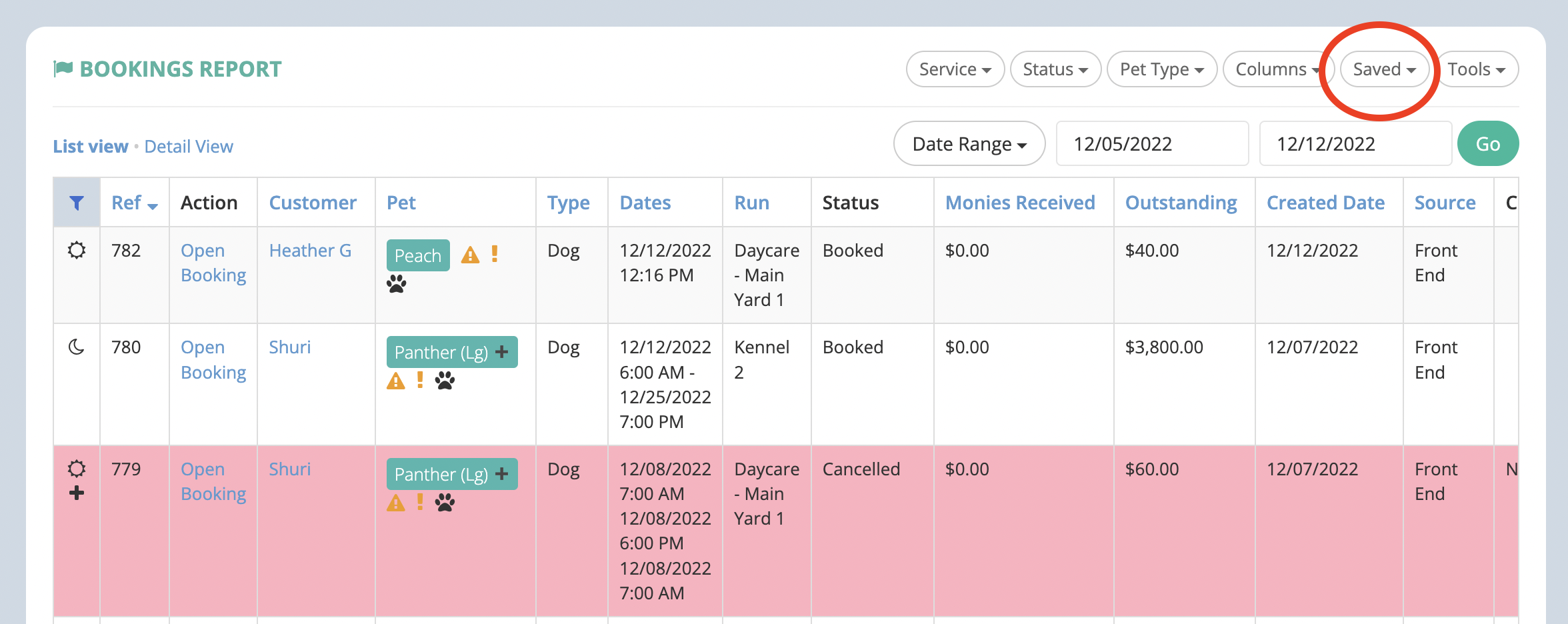Viewport: 1568px width, 624px height.
Task: Click the warning triangle next to Peach
Action: point(470,255)
